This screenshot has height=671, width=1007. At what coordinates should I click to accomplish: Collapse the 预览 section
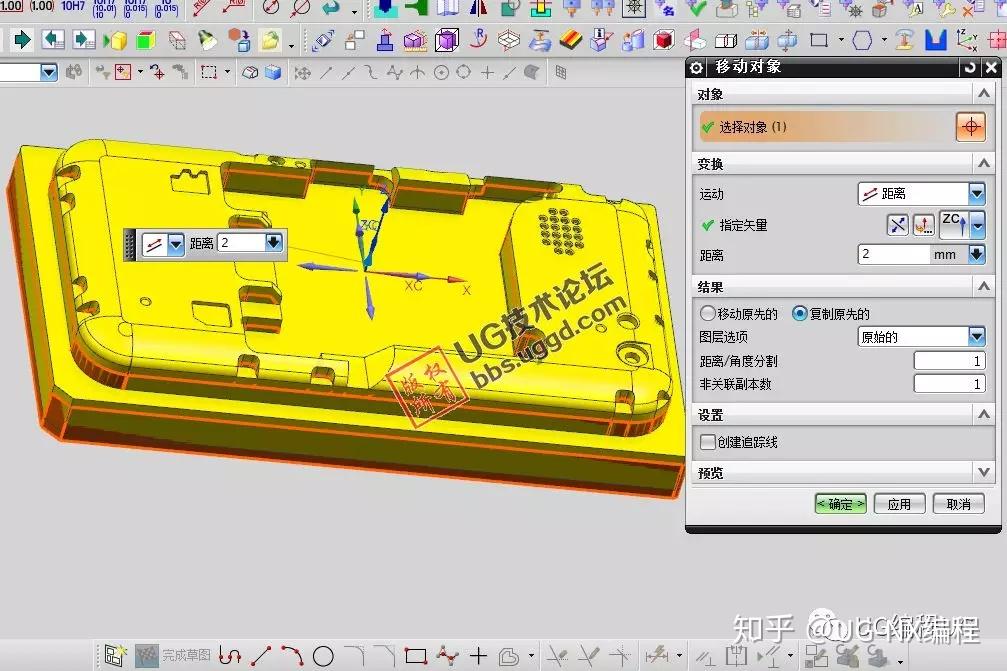click(986, 471)
